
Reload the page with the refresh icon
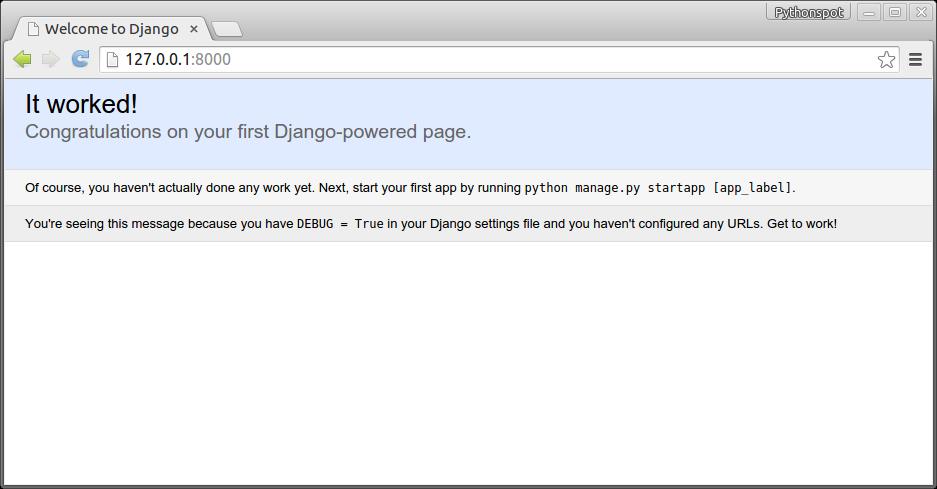(x=80, y=59)
